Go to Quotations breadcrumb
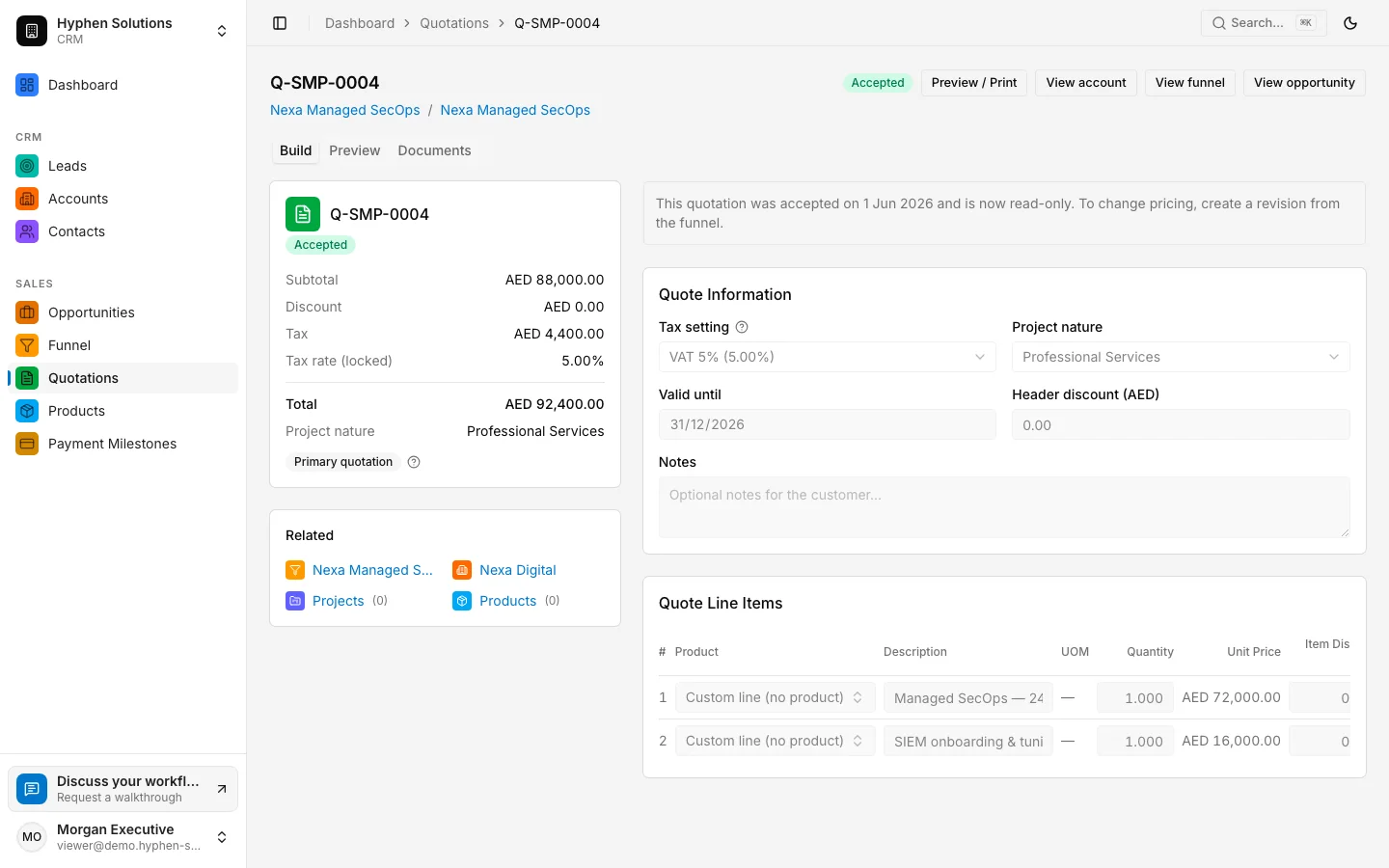 tap(454, 23)
